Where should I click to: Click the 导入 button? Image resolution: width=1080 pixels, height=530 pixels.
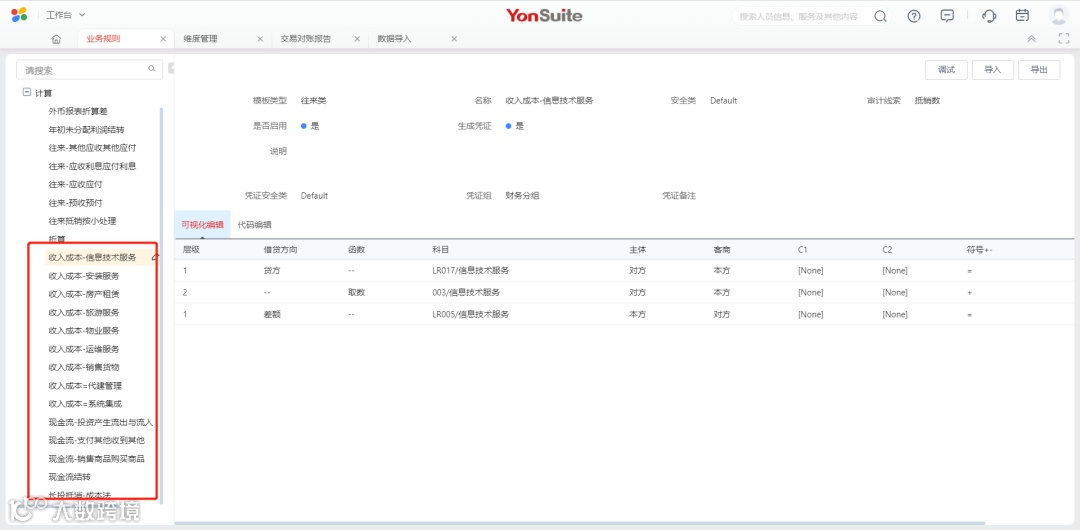[993, 70]
